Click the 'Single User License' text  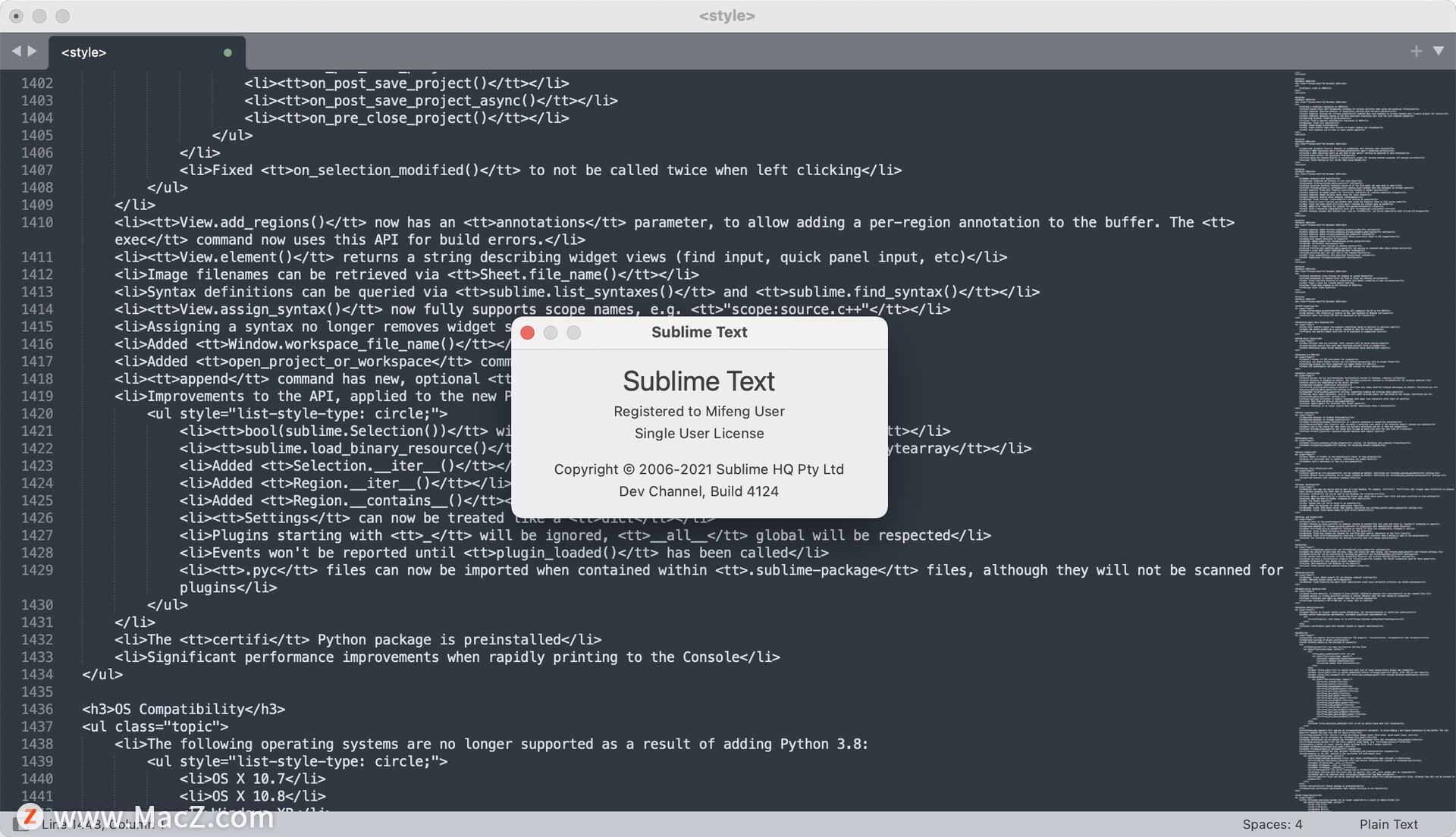699,433
